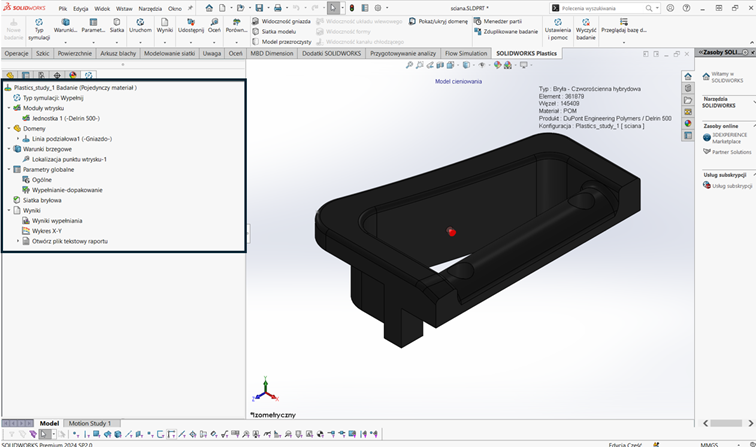Open the Appearances tab icon in task pane
Image resolution: width=756 pixels, height=447 pixels.
pyautogui.click(x=688, y=124)
